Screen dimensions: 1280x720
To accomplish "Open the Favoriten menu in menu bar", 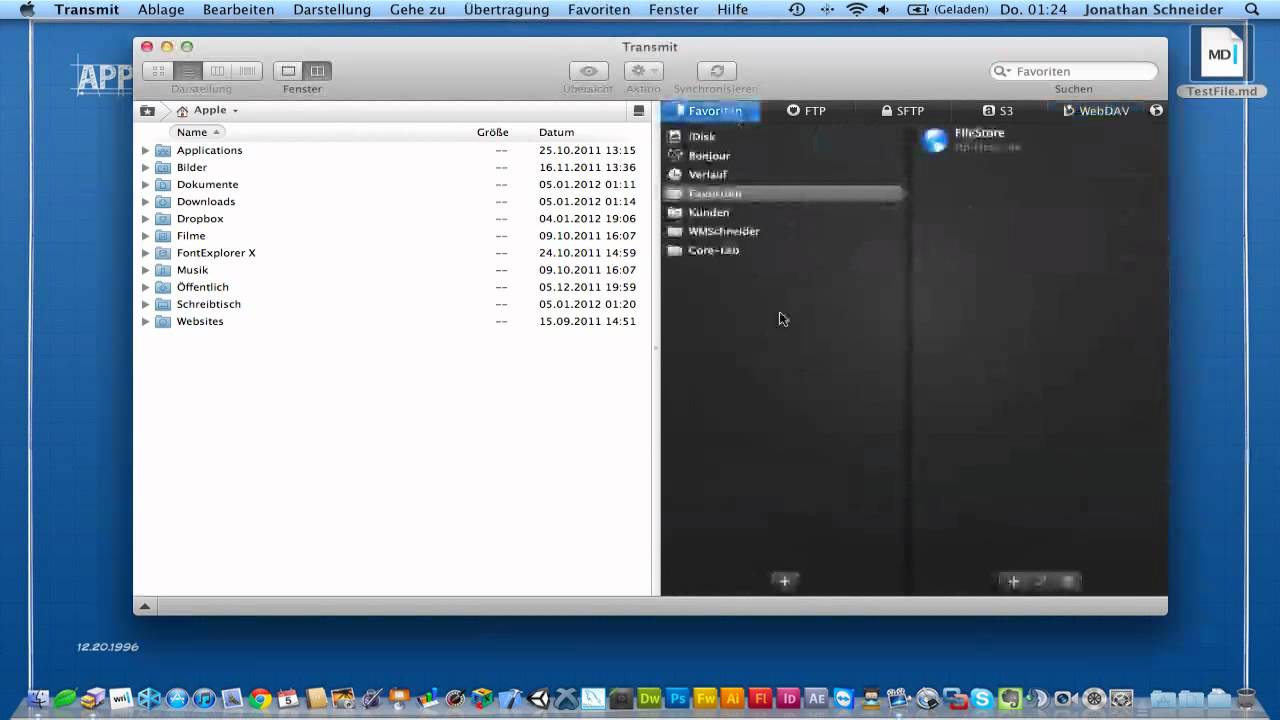I will click(599, 9).
